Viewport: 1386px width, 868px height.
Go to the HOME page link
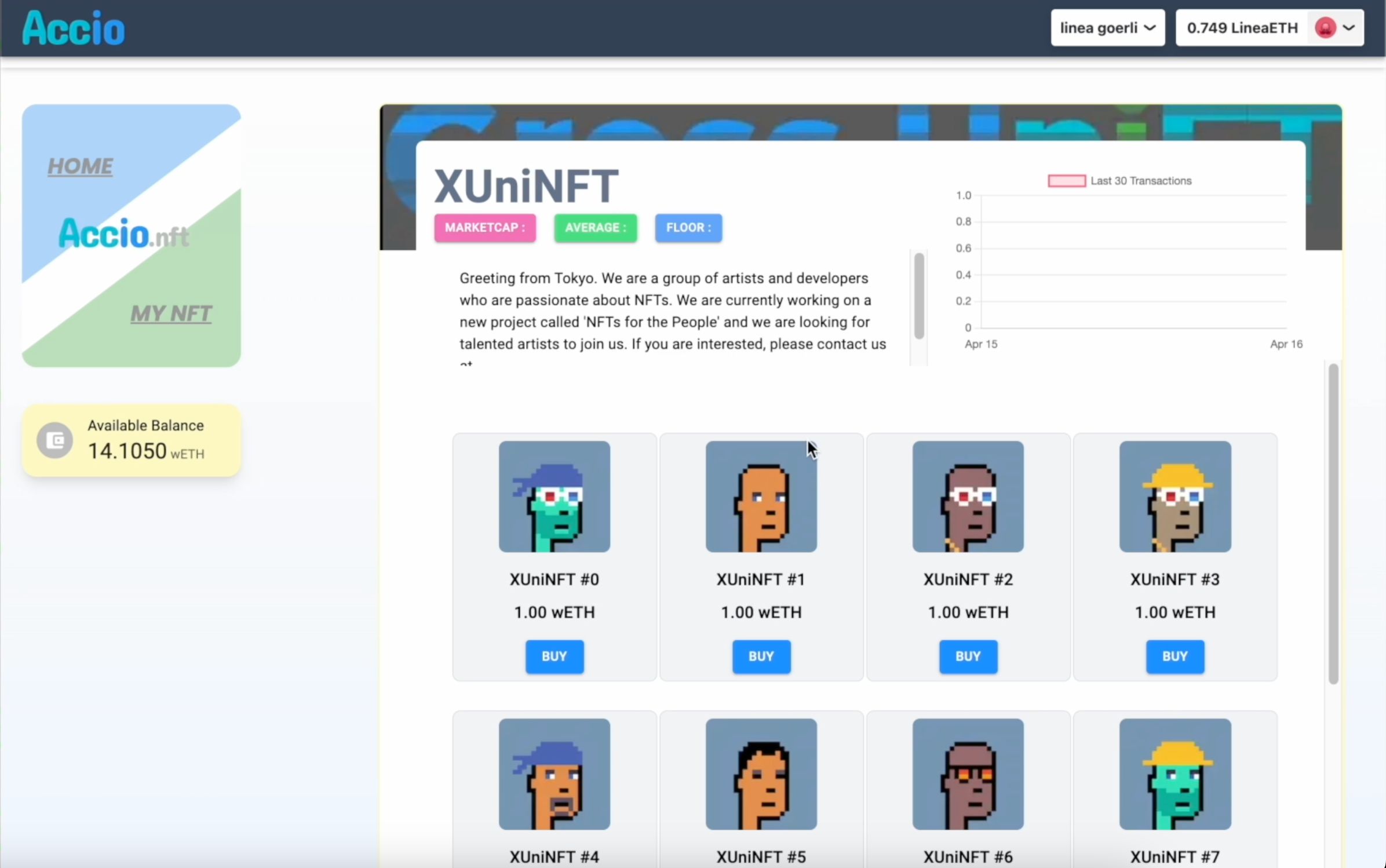tap(80, 167)
